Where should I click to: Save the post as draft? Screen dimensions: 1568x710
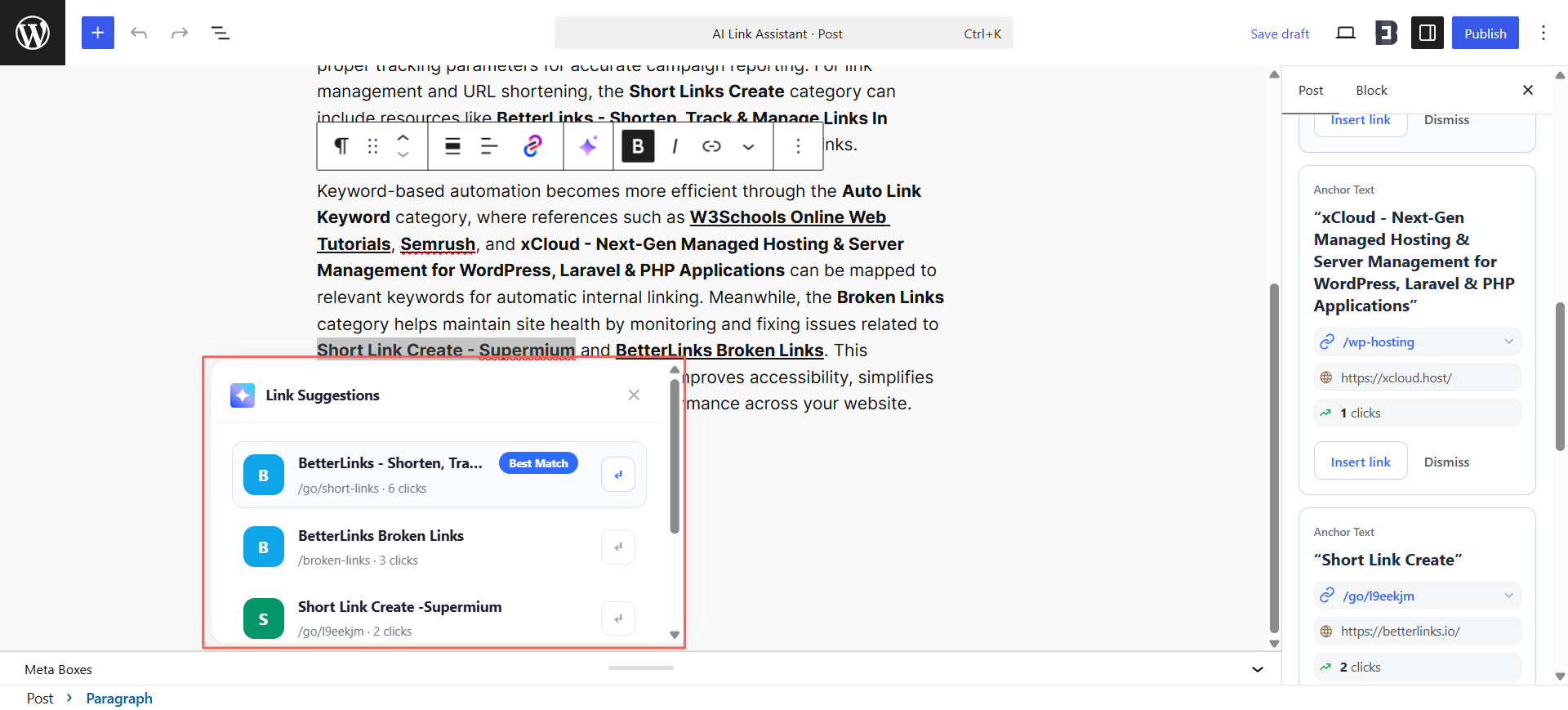click(1280, 33)
